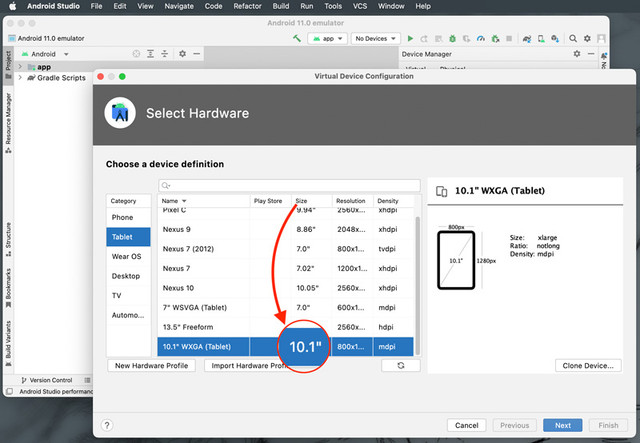The width and height of the screenshot is (640, 443).
Task: Open Device Manager panel gear options
Action: pyautogui.click(x=577, y=53)
